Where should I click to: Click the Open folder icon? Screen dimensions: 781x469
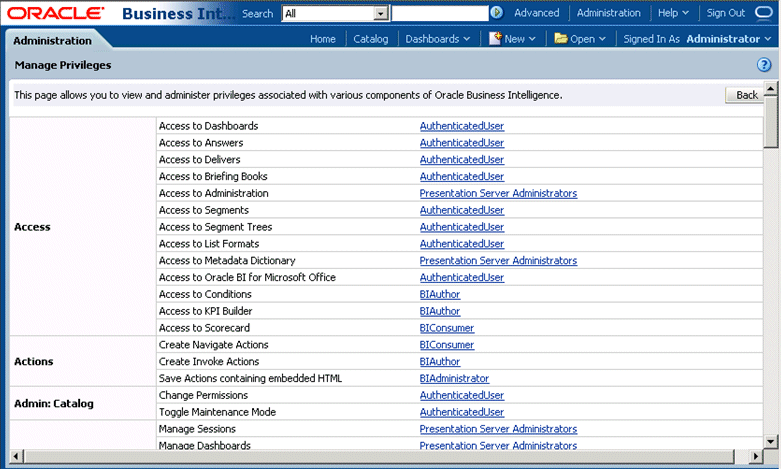(x=561, y=38)
